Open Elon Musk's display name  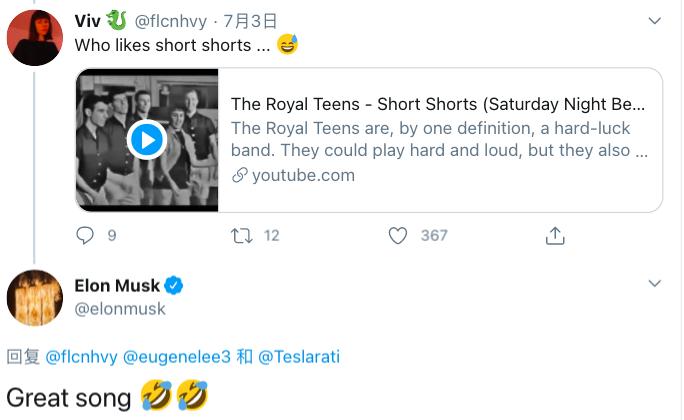point(117,286)
